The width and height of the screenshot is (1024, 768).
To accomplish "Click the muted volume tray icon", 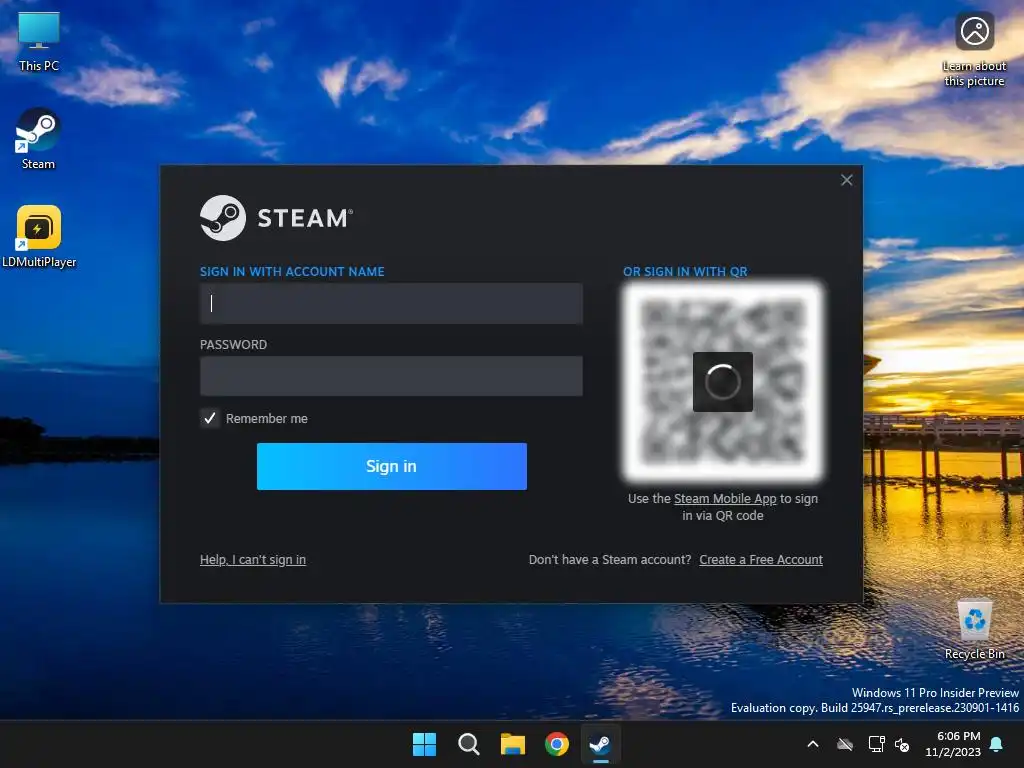I will pyautogui.click(x=903, y=744).
